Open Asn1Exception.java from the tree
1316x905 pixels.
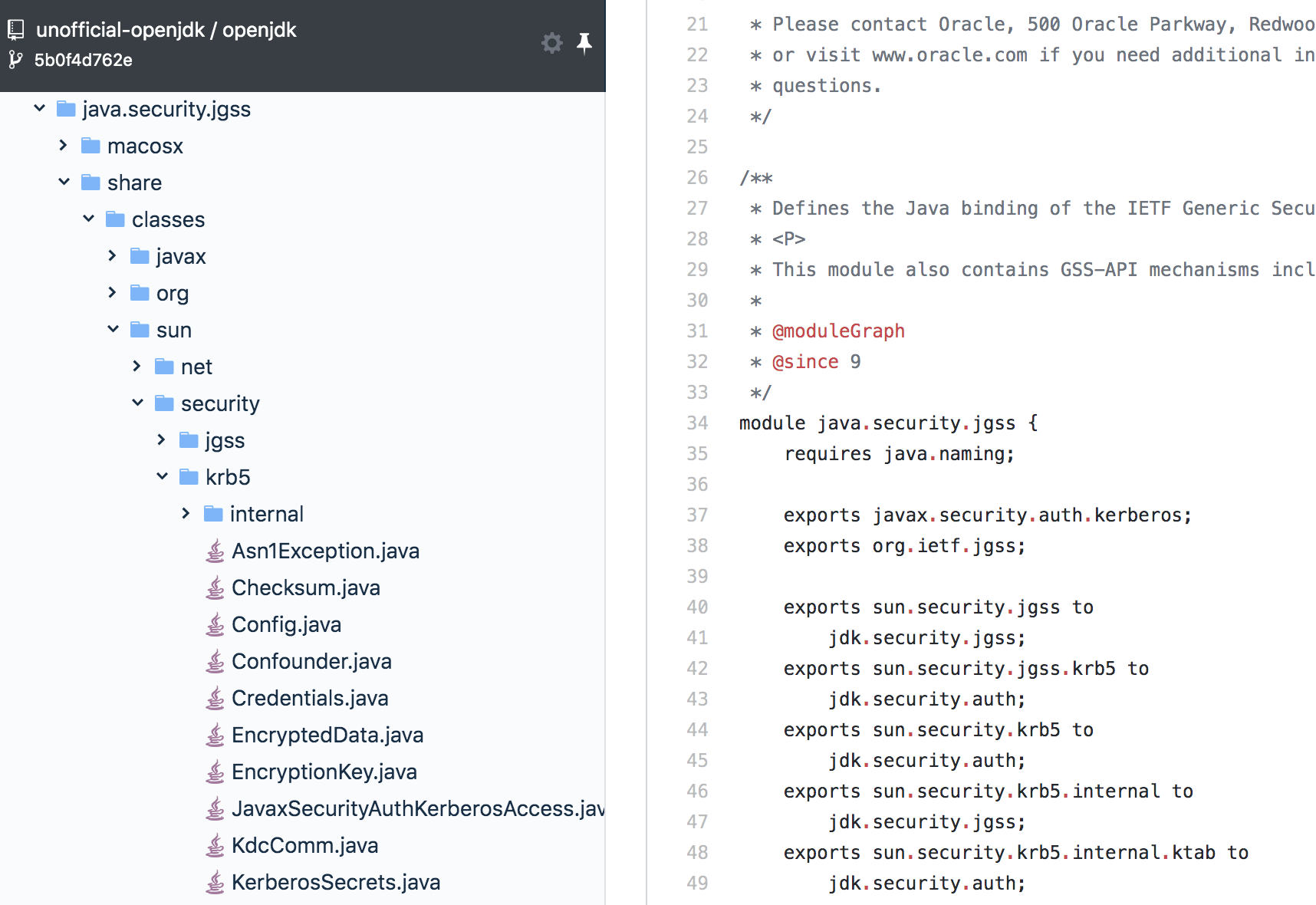[325, 550]
